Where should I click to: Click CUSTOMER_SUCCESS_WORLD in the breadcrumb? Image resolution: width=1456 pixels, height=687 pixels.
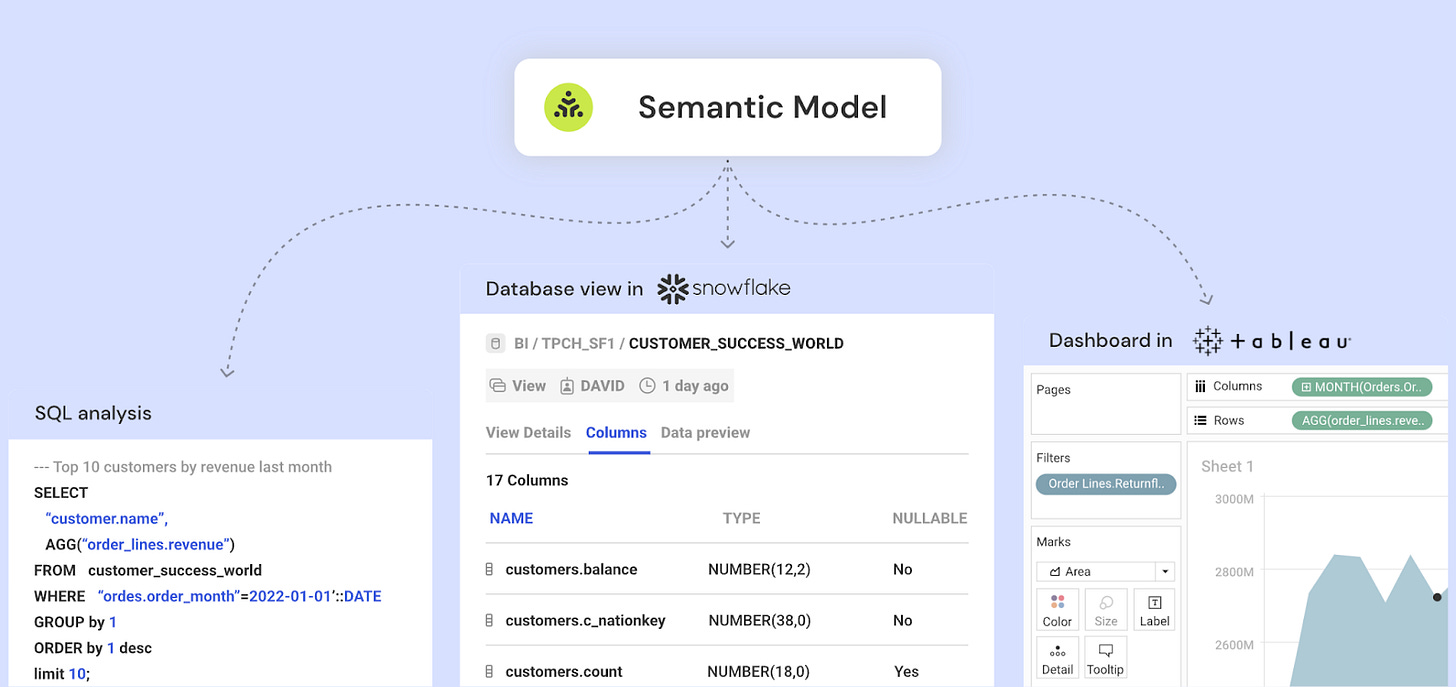(x=736, y=343)
